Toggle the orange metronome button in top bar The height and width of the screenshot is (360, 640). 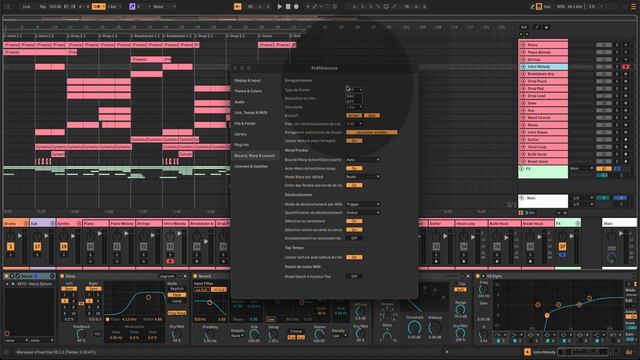[98, 7]
